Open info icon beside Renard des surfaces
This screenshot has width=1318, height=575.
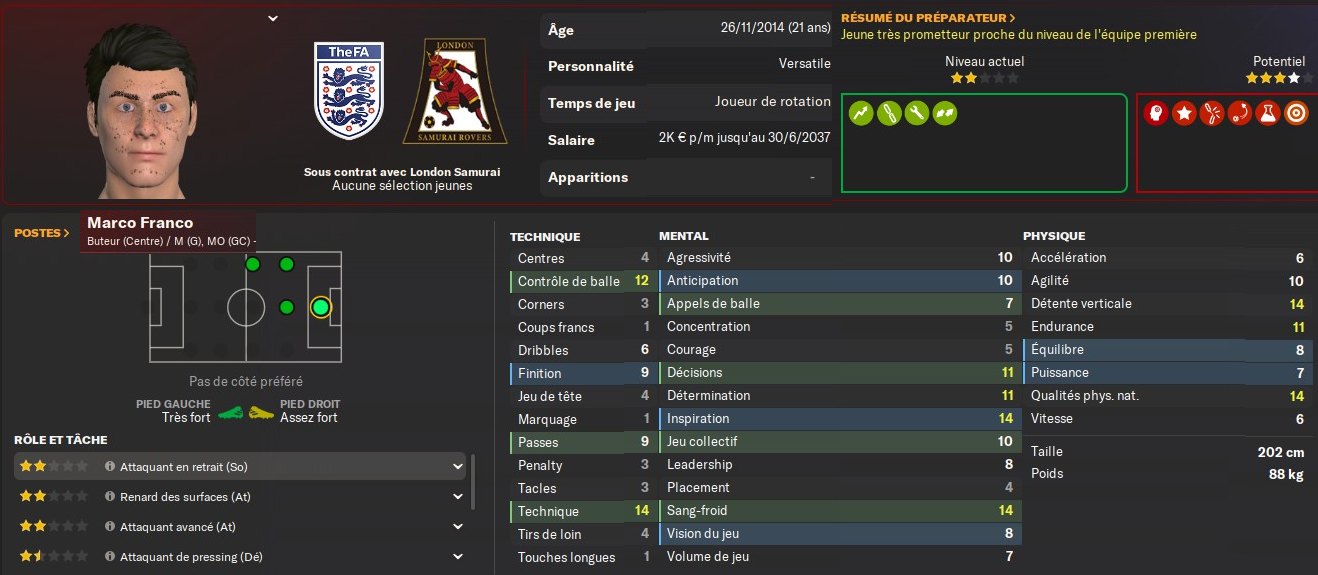[111, 496]
